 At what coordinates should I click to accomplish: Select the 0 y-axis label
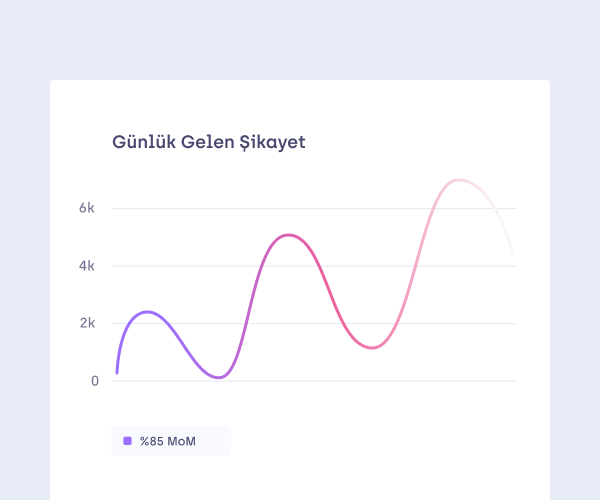point(95,381)
